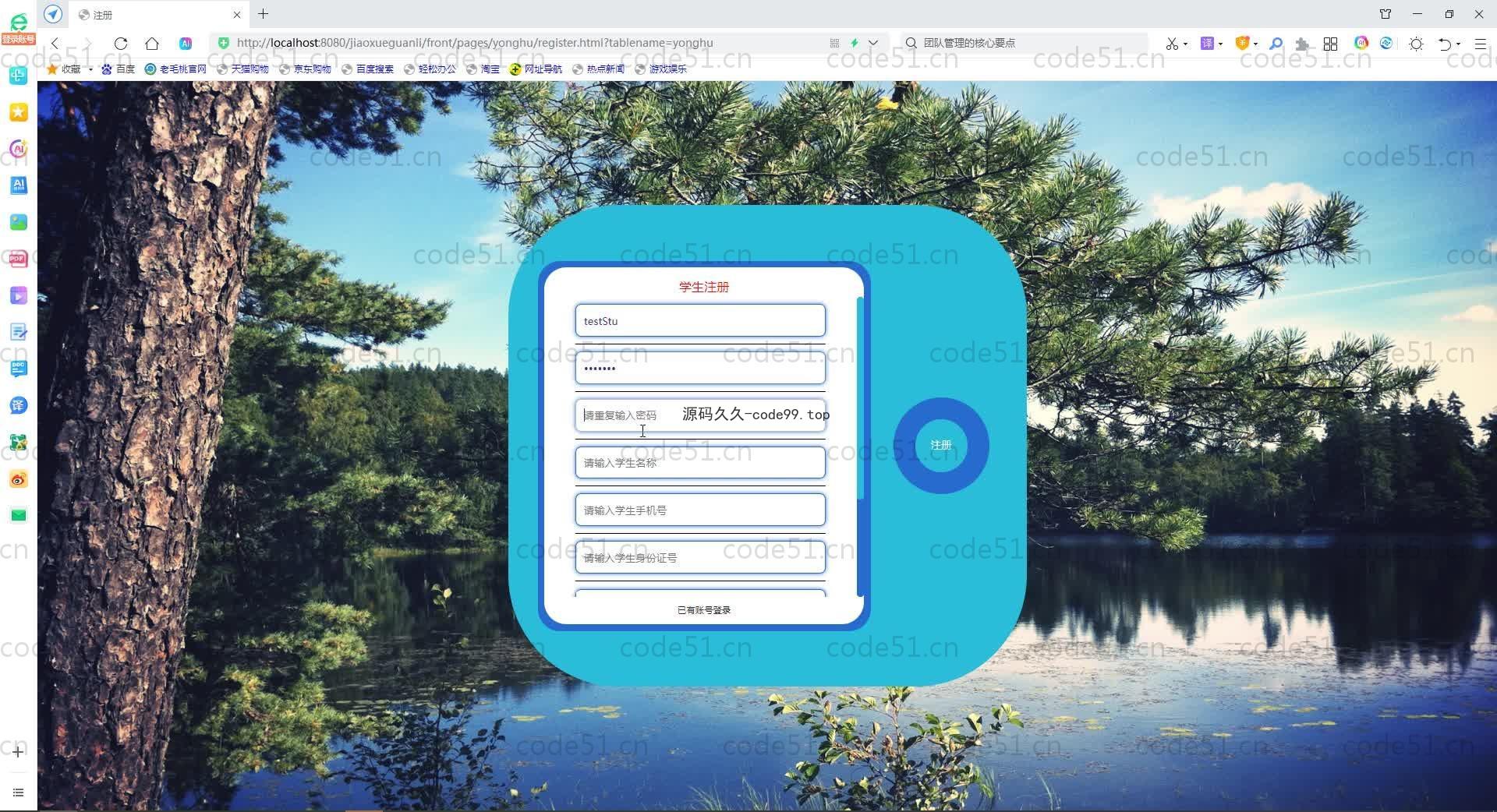Open the green mail icon in the sidebar
1497x812 pixels.
(x=18, y=515)
